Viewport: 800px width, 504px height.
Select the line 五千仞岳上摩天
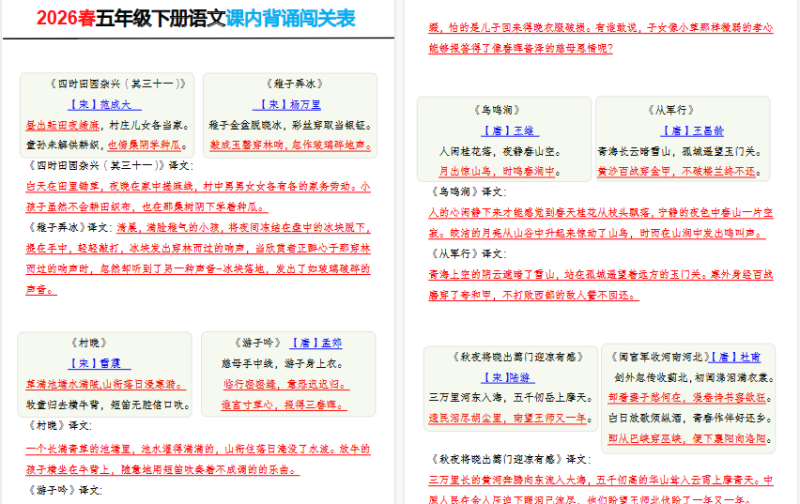tap(549, 398)
